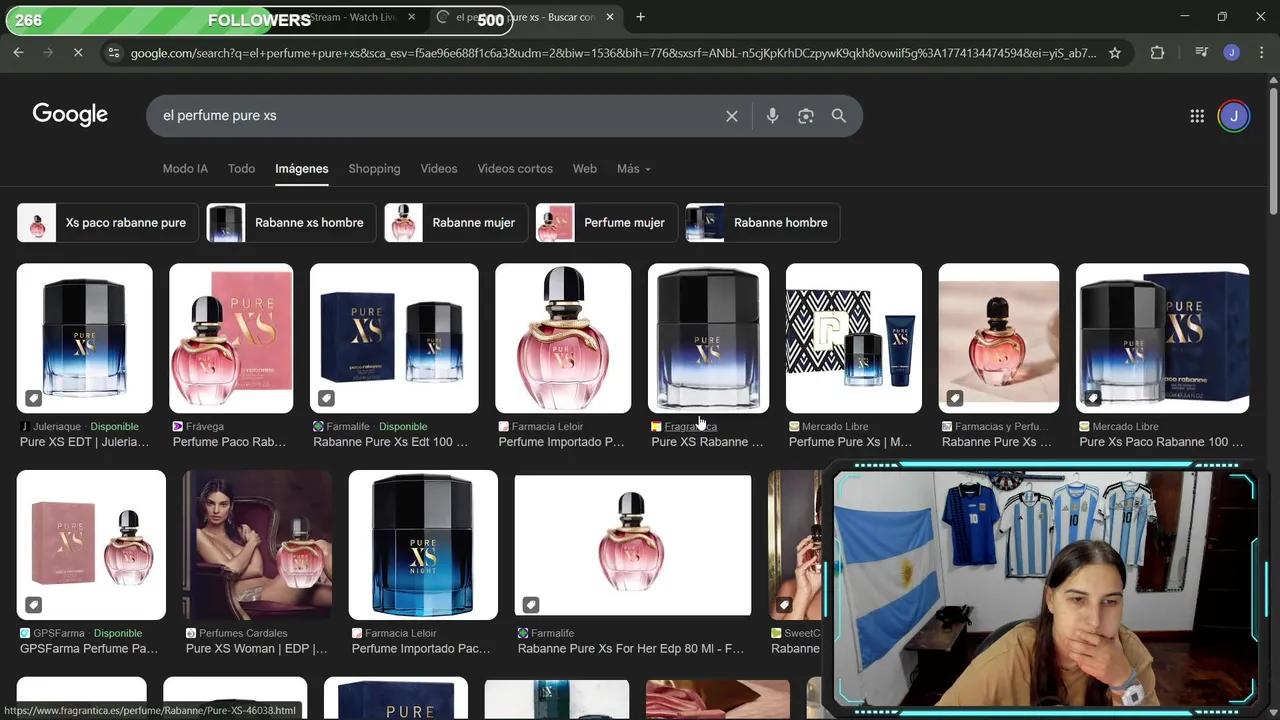Screen dimensions: 1280x720
Task: Open media control icon in toolbar
Action: point(1202,53)
